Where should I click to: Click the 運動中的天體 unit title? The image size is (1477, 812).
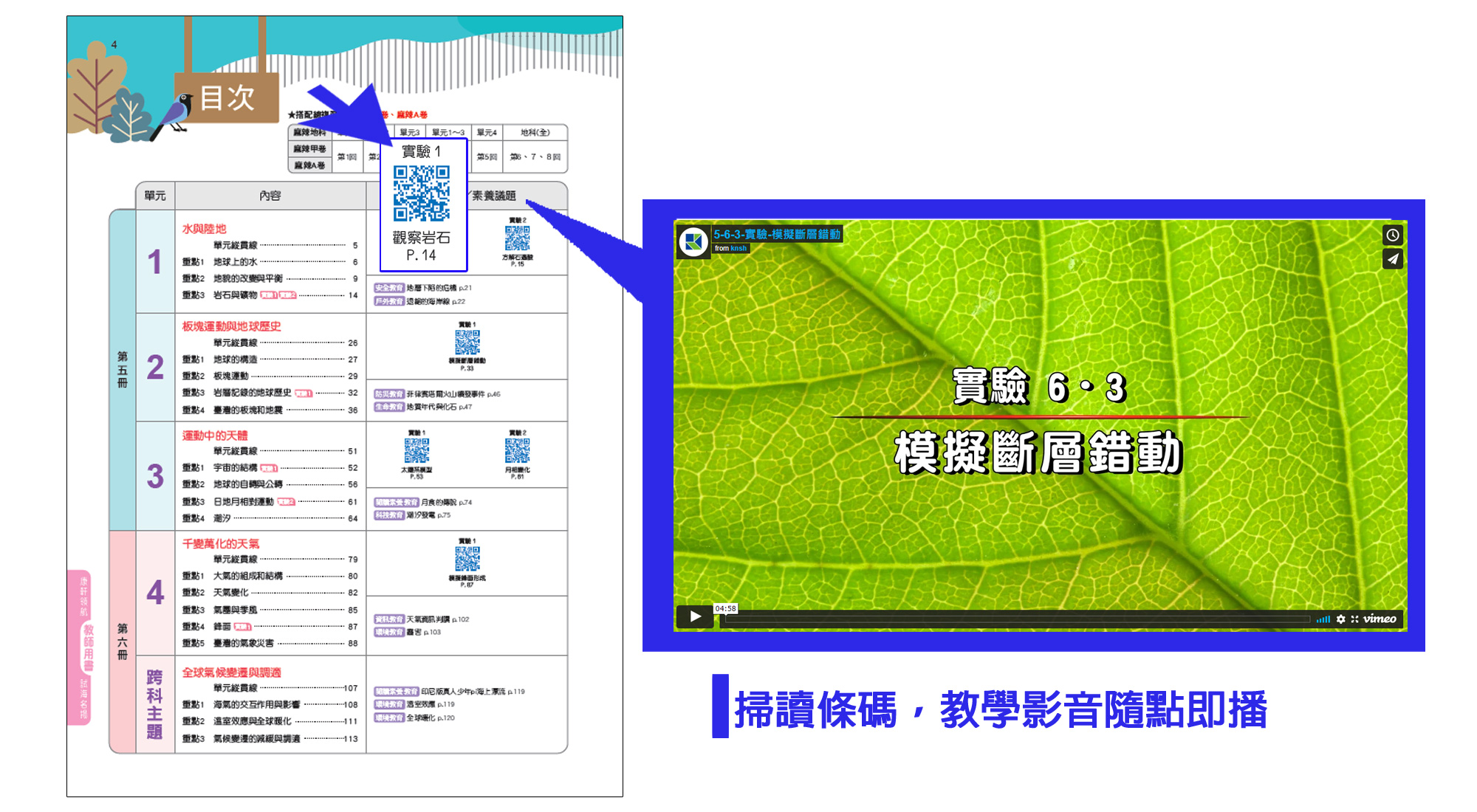(215, 436)
